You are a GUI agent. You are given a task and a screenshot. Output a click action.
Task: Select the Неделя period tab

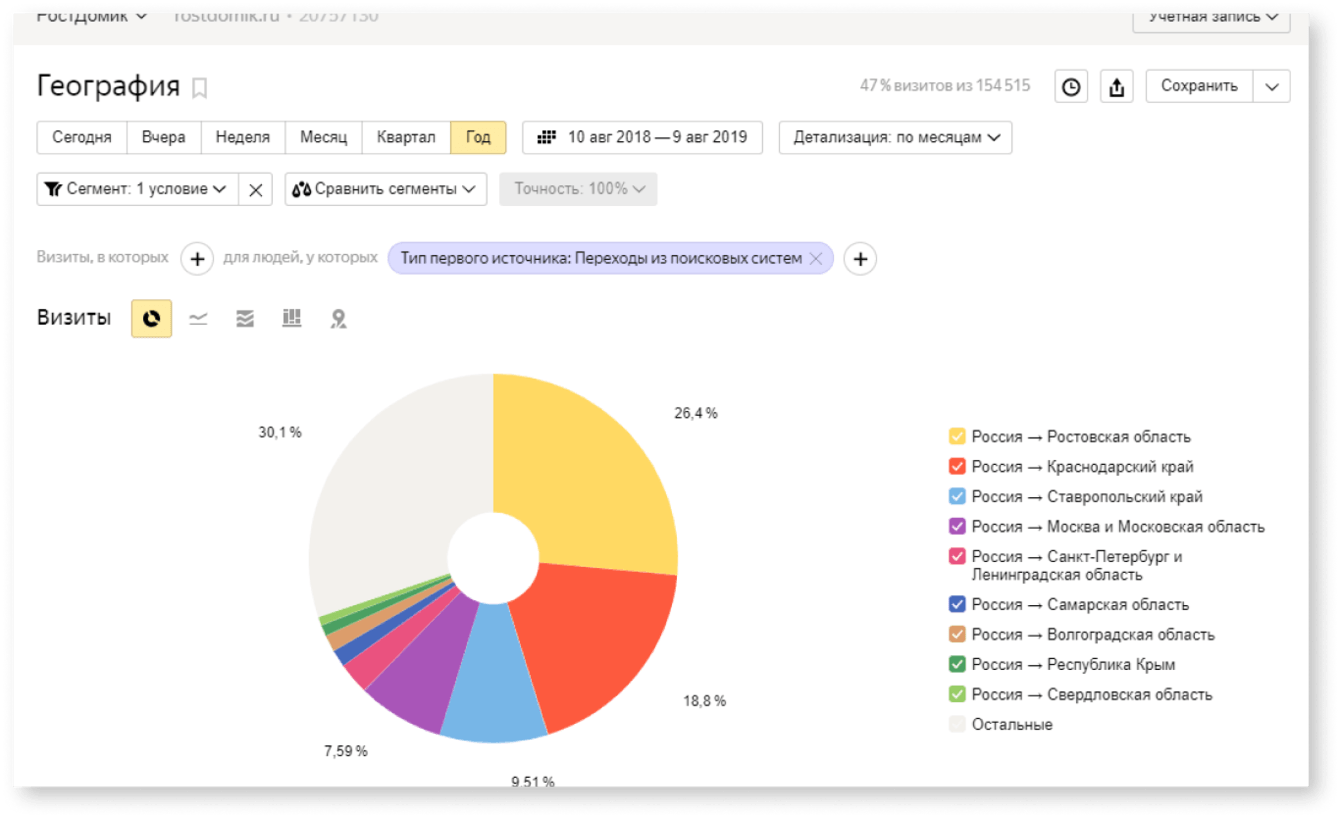(243, 137)
